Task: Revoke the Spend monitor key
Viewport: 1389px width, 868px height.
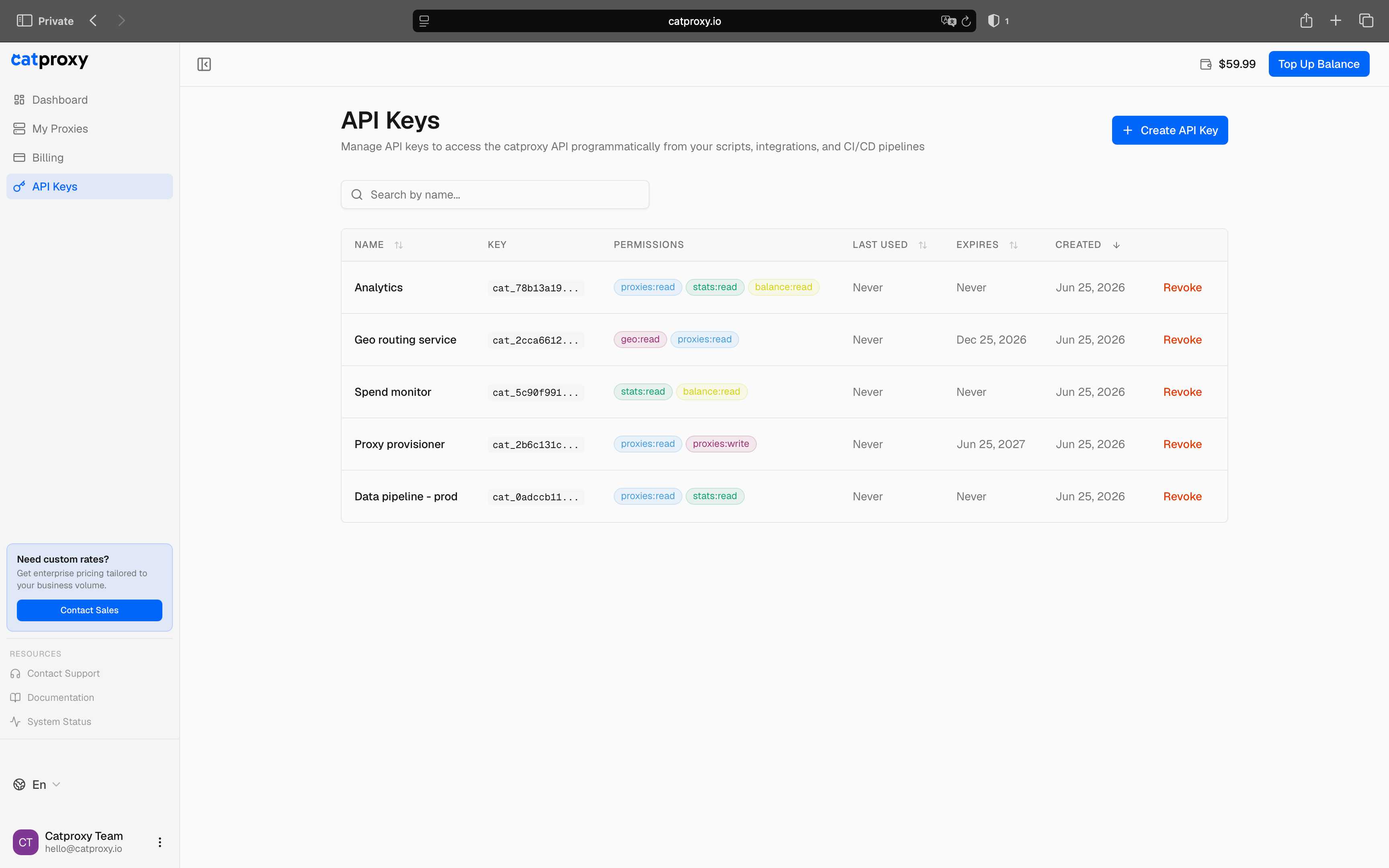Action: pos(1182,392)
